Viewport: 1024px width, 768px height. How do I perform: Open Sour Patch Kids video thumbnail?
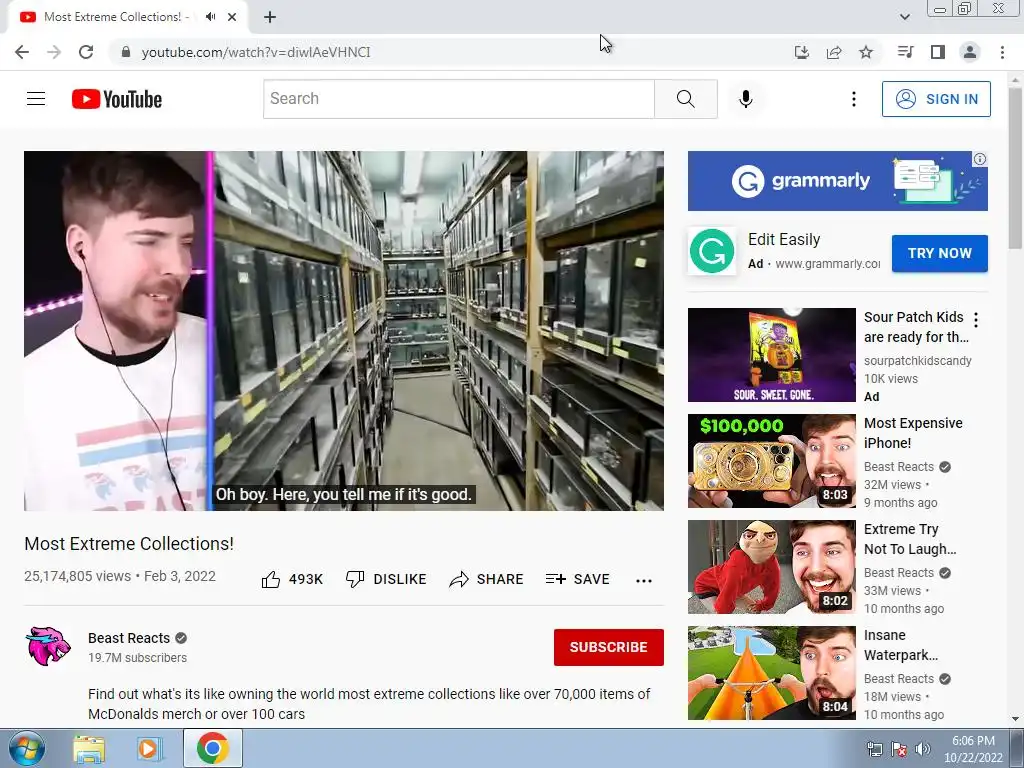771,355
